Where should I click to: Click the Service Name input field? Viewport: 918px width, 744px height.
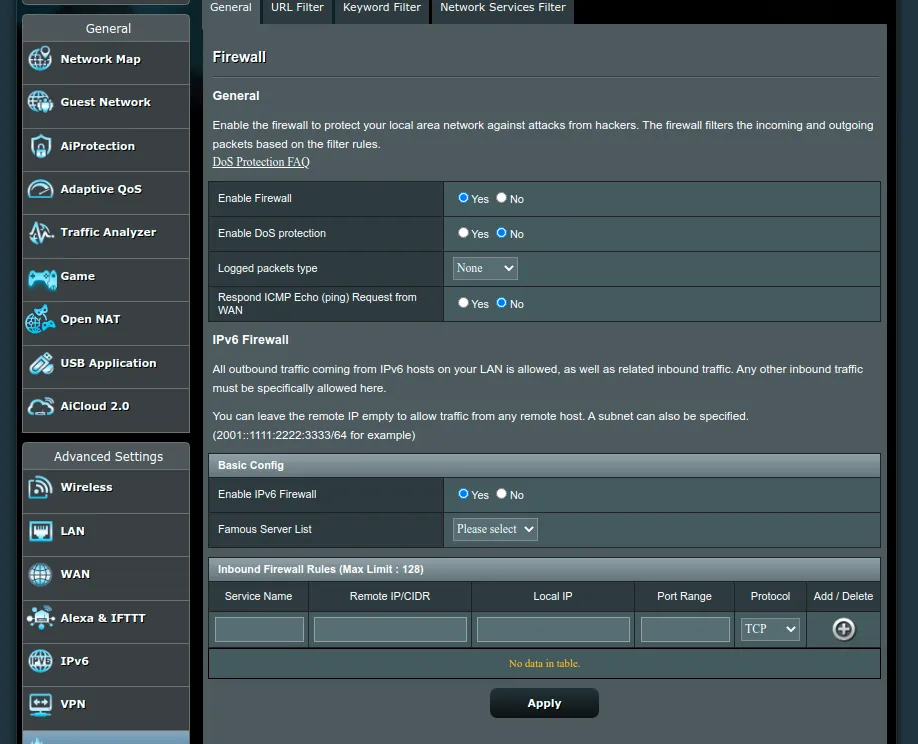coord(259,629)
